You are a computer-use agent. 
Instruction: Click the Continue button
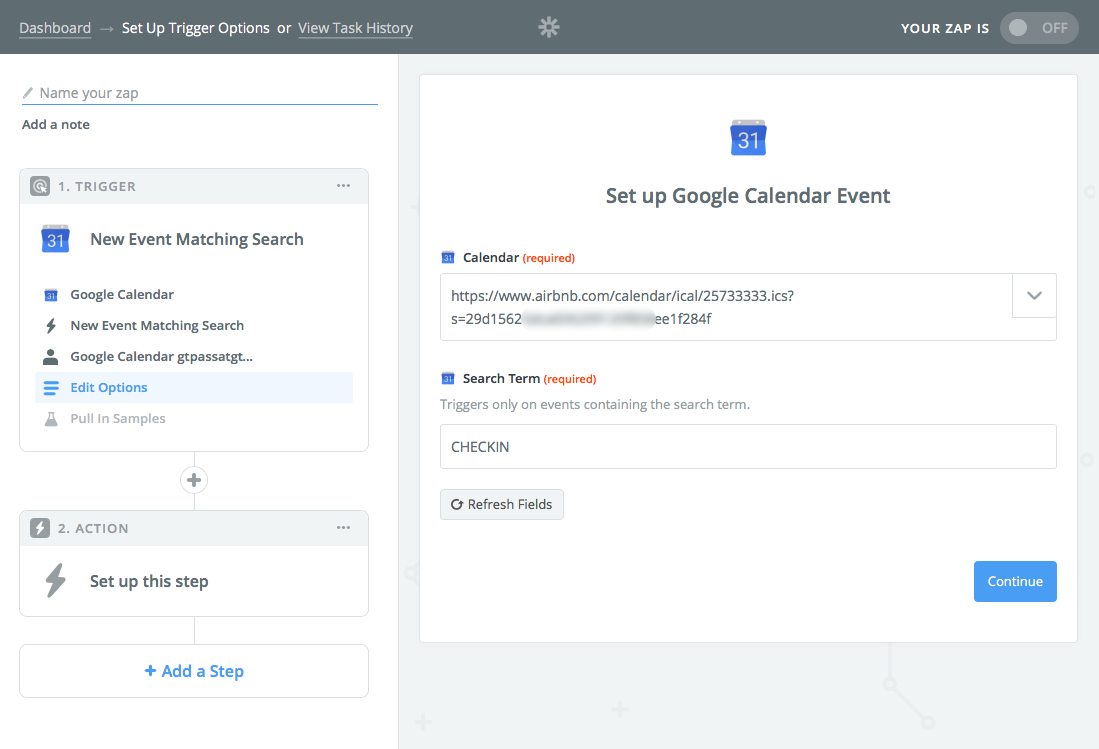tap(1015, 582)
